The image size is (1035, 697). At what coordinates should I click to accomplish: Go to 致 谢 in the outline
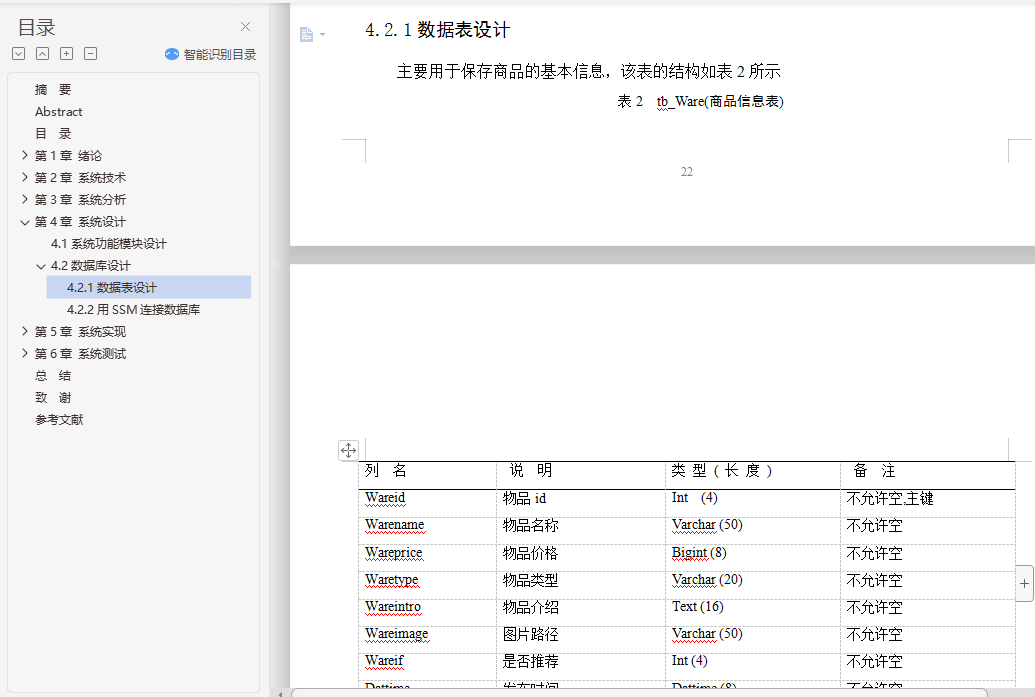pyautogui.click(x=53, y=397)
